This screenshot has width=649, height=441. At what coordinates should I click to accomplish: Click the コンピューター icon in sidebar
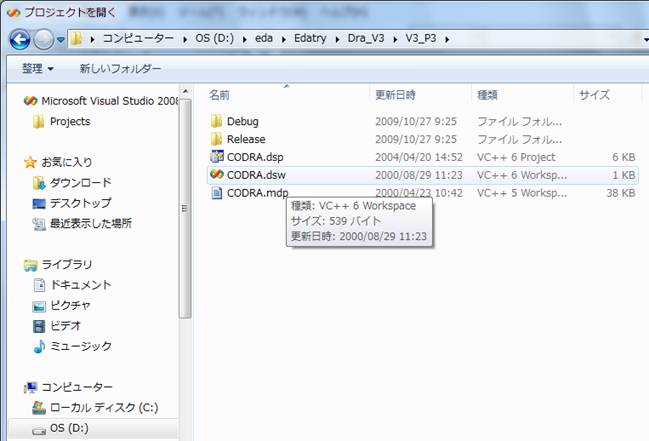click(x=30, y=388)
